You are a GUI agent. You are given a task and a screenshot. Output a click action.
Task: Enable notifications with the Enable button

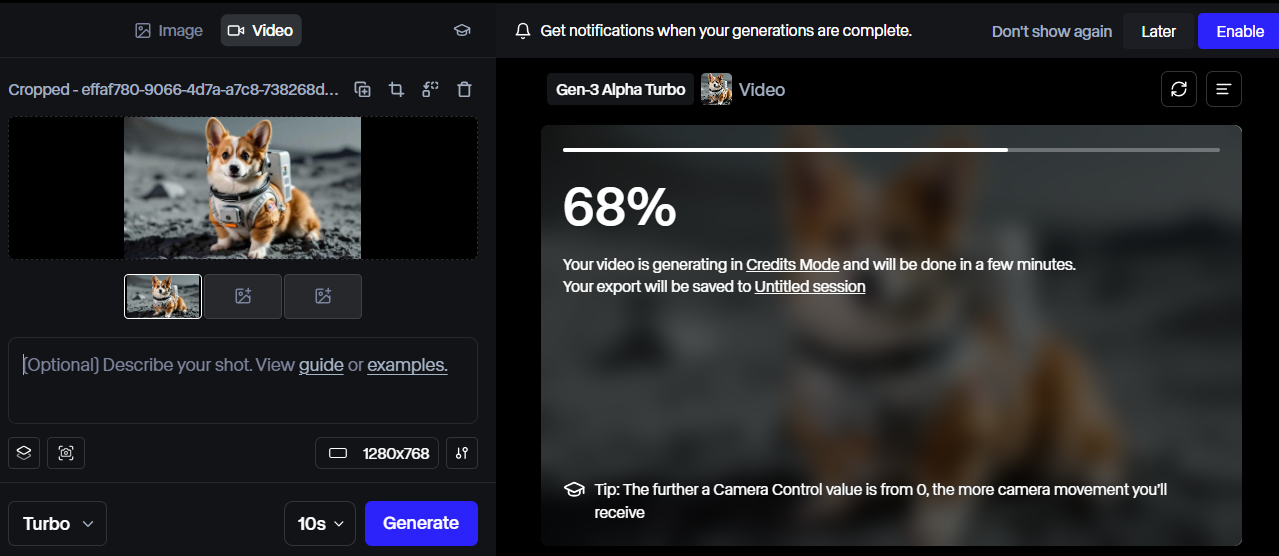coord(1240,31)
